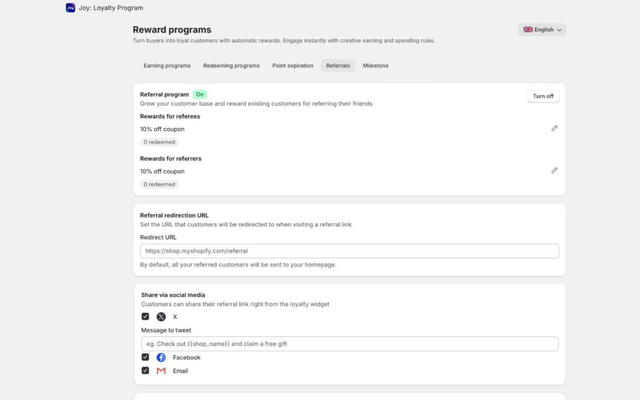Image resolution: width=640 pixels, height=400 pixels.
Task: Click the referees 0 redeemed badge
Action: point(159,142)
